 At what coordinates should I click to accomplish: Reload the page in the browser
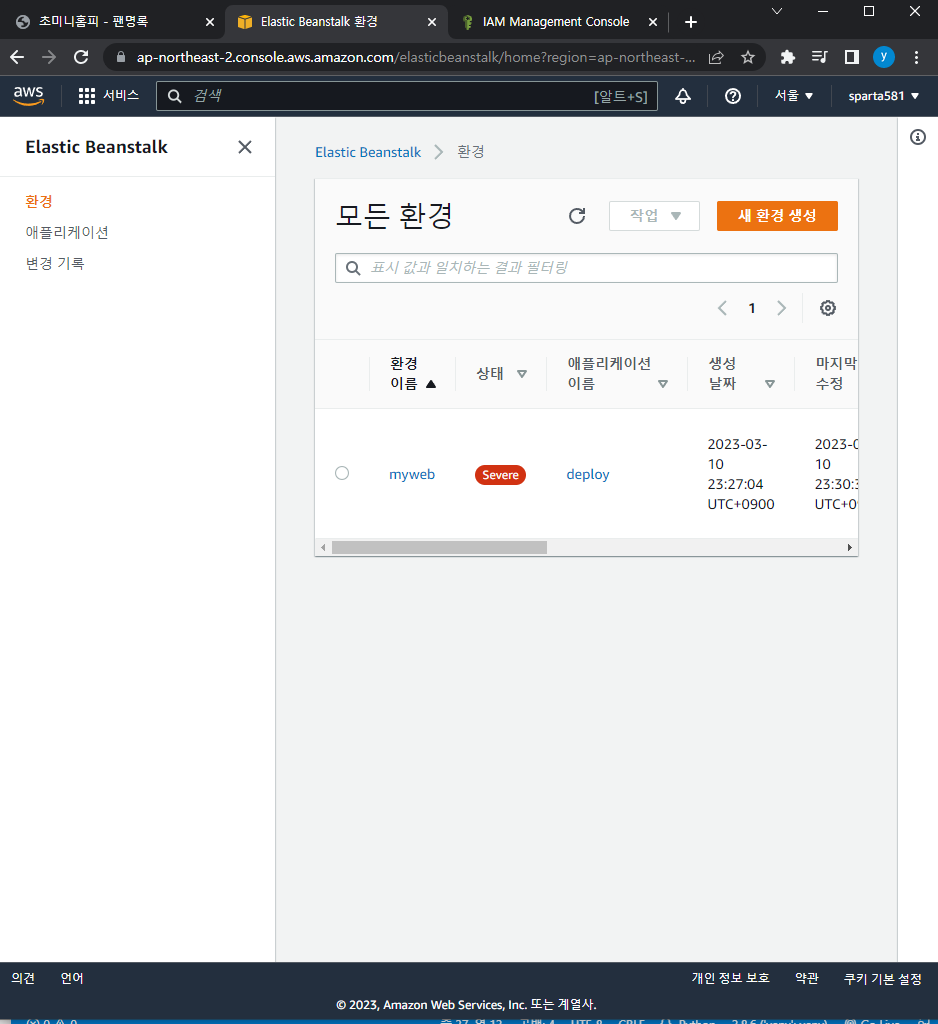(x=81, y=57)
